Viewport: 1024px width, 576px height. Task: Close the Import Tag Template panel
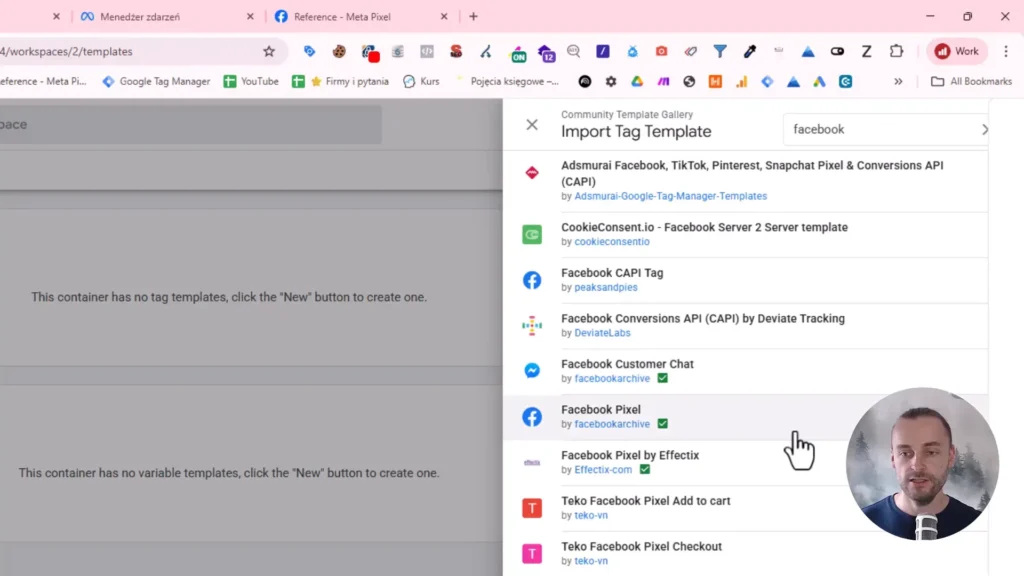[532, 125]
